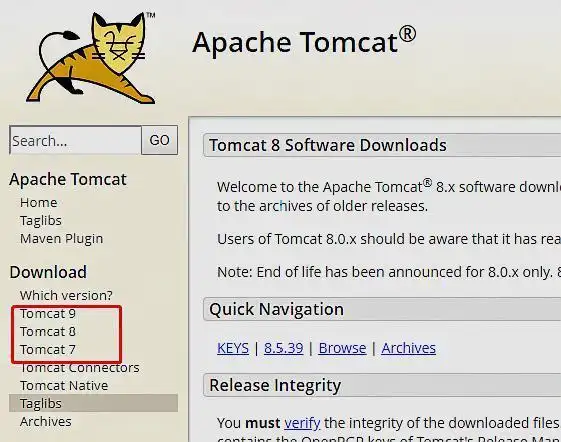Viewport: 561px width, 442px height.
Task: Open the Maven Plugin link
Action: (x=62, y=239)
